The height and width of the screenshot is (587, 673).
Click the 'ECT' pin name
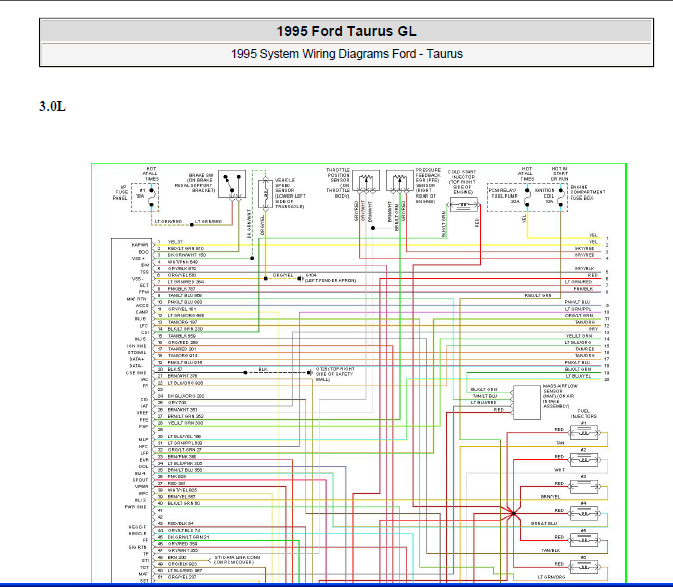point(144,285)
